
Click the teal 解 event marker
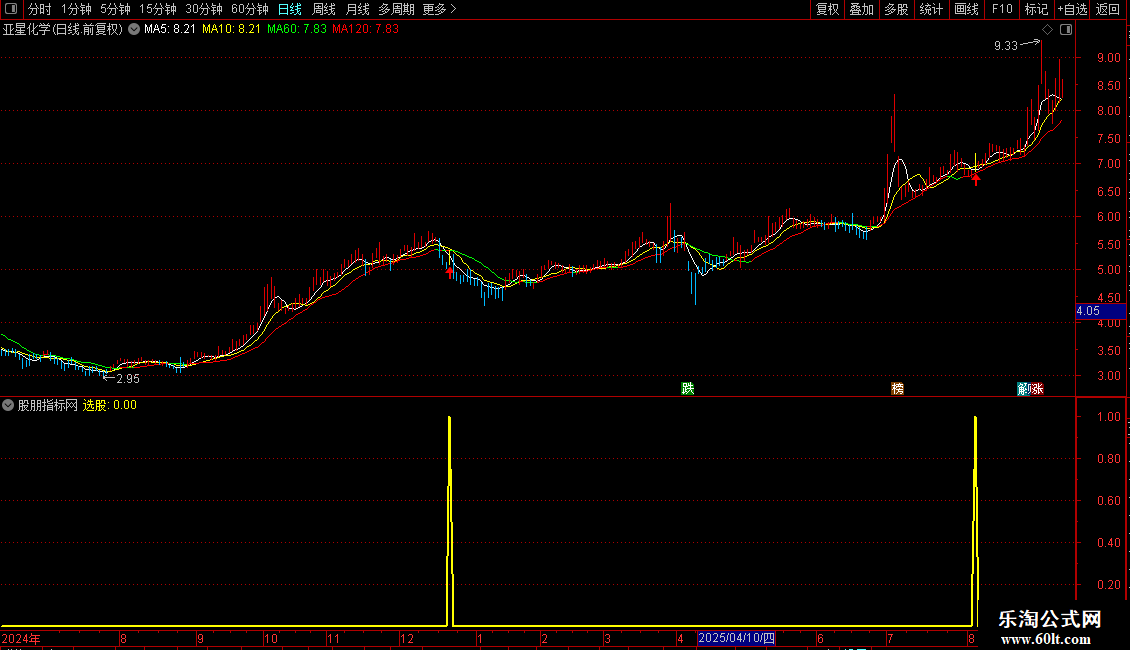click(x=1024, y=388)
